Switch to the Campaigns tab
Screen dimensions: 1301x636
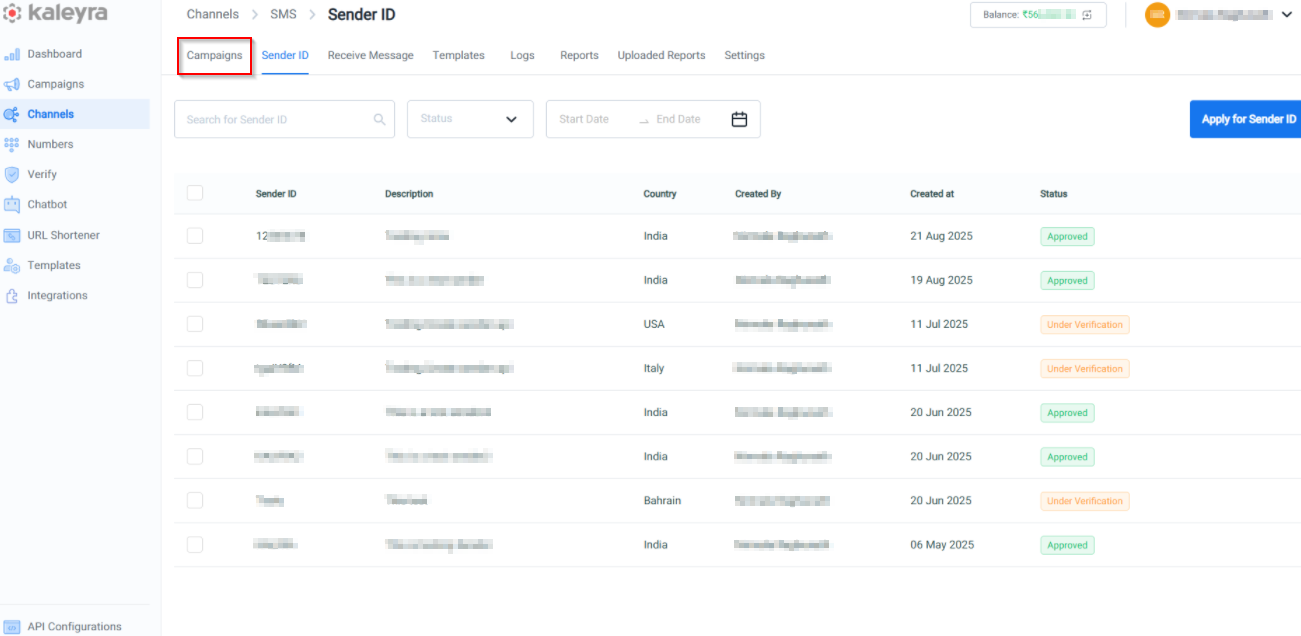pyautogui.click(x=214, y=55)
